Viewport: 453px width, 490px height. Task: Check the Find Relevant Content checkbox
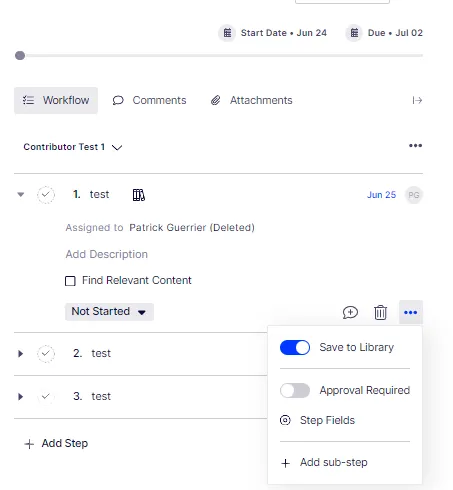pyautogui.click(x=70, y=281)
